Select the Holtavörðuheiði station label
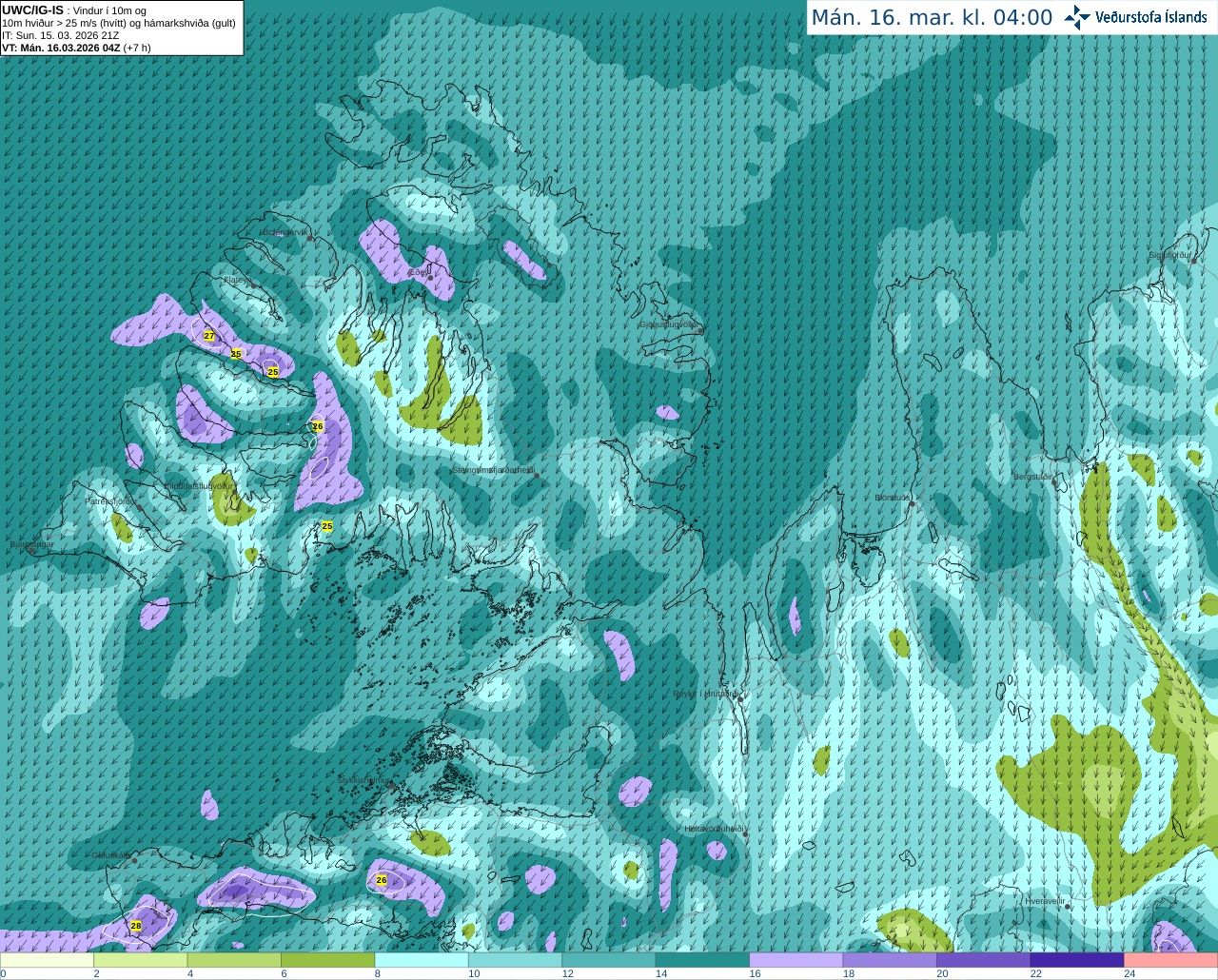1218x980 pixels. pyautogui.click(x=714, y=829)
